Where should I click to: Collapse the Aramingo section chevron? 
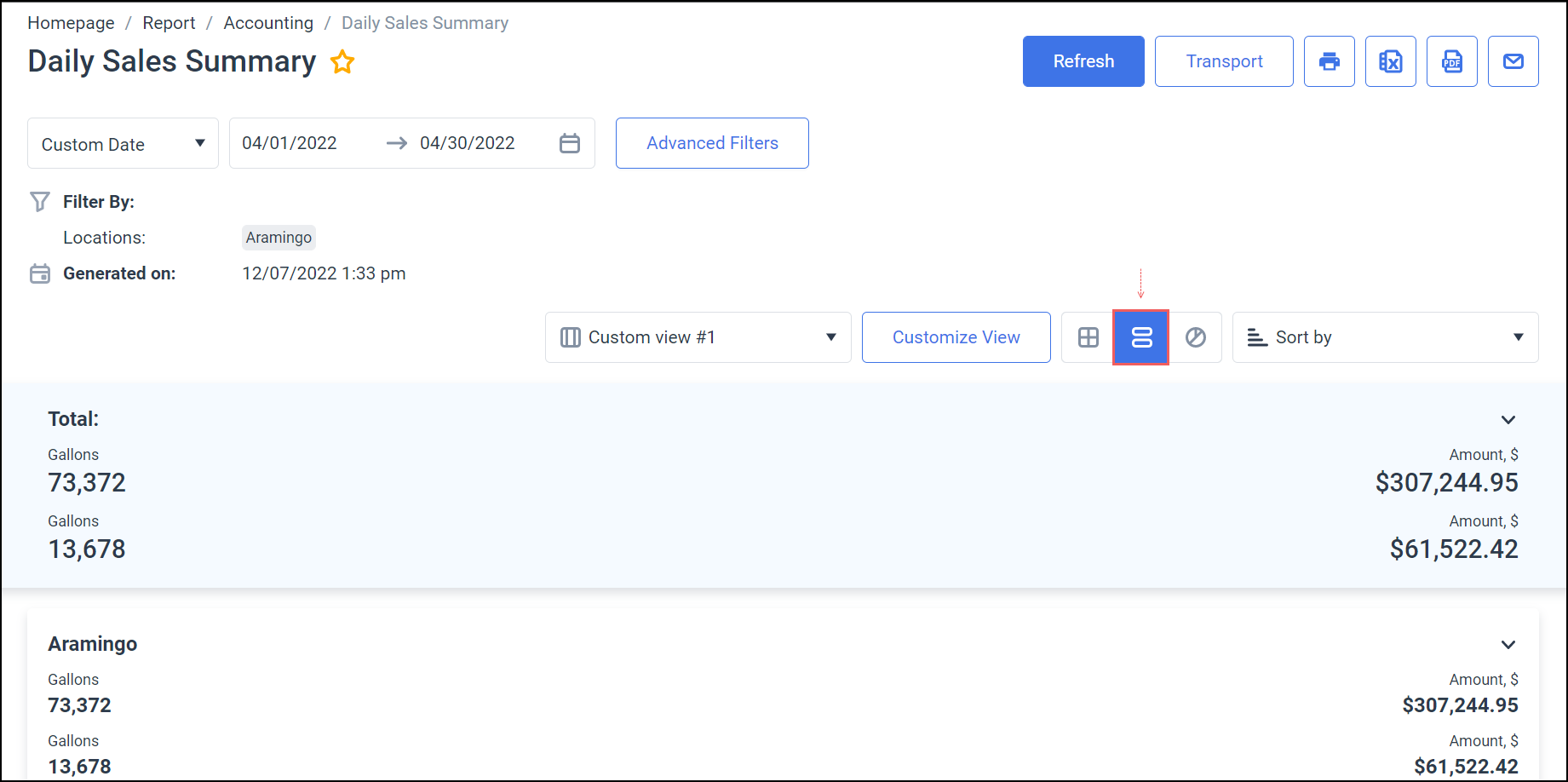click(1508, 645)
